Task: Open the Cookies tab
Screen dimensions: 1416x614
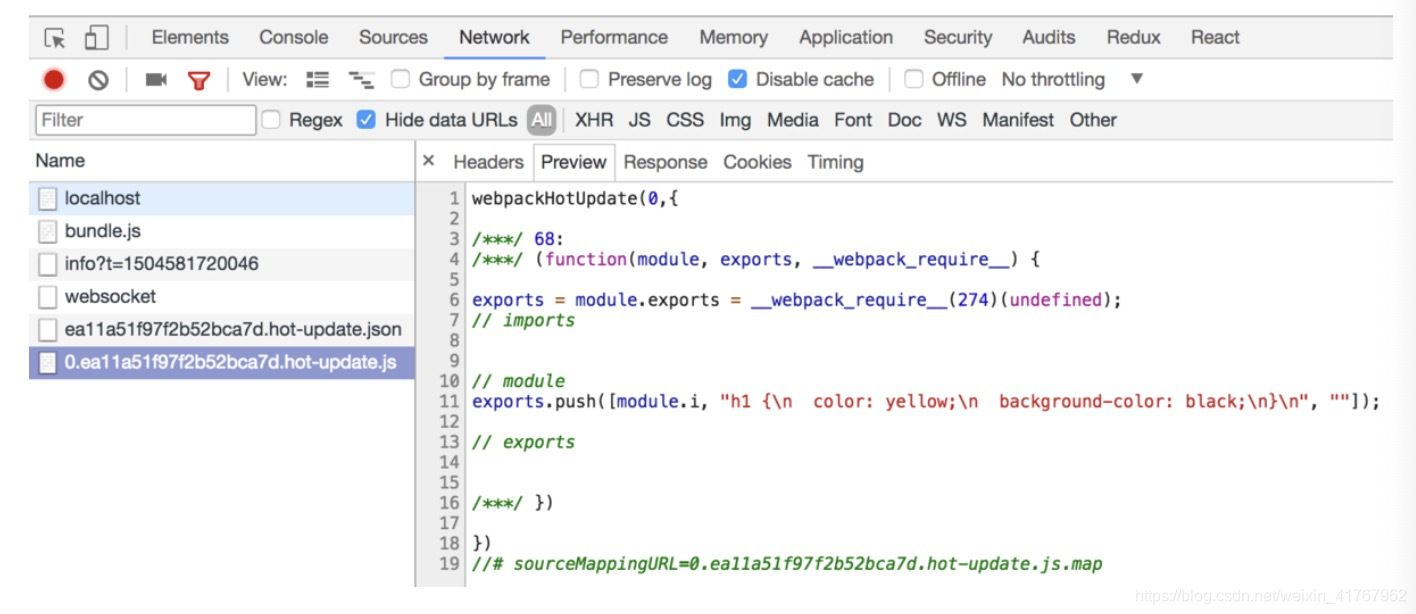Action: [757, 162]
